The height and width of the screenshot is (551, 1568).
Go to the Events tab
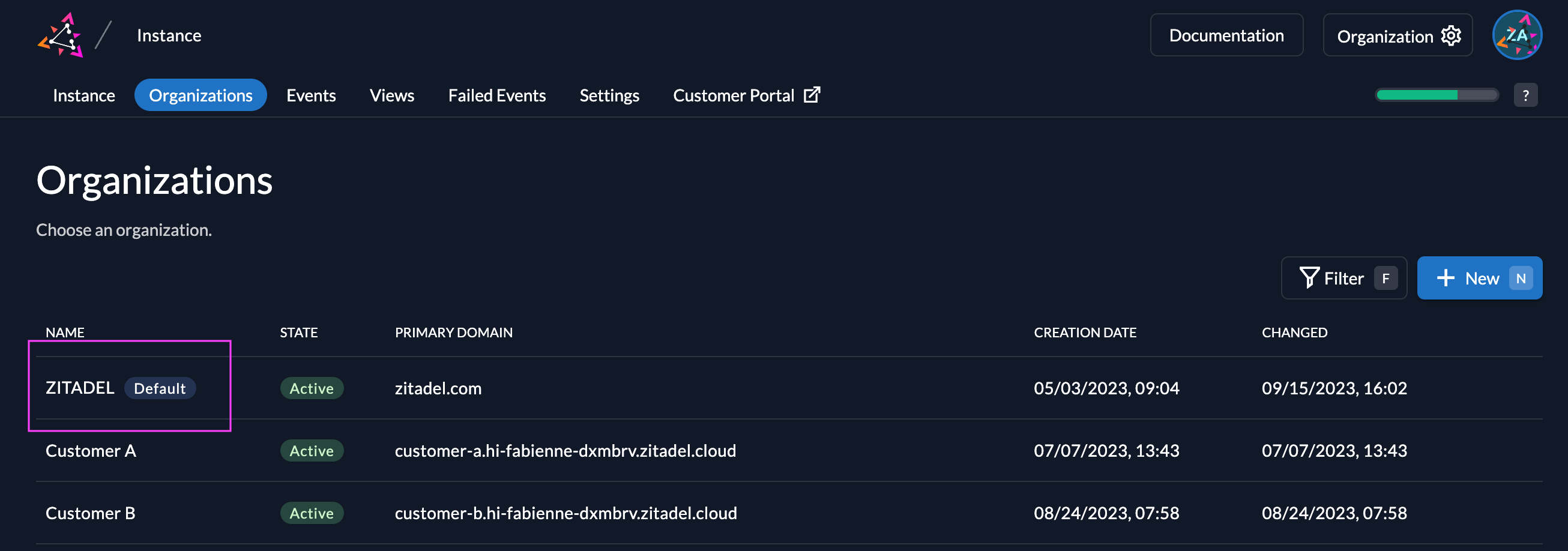310,95
